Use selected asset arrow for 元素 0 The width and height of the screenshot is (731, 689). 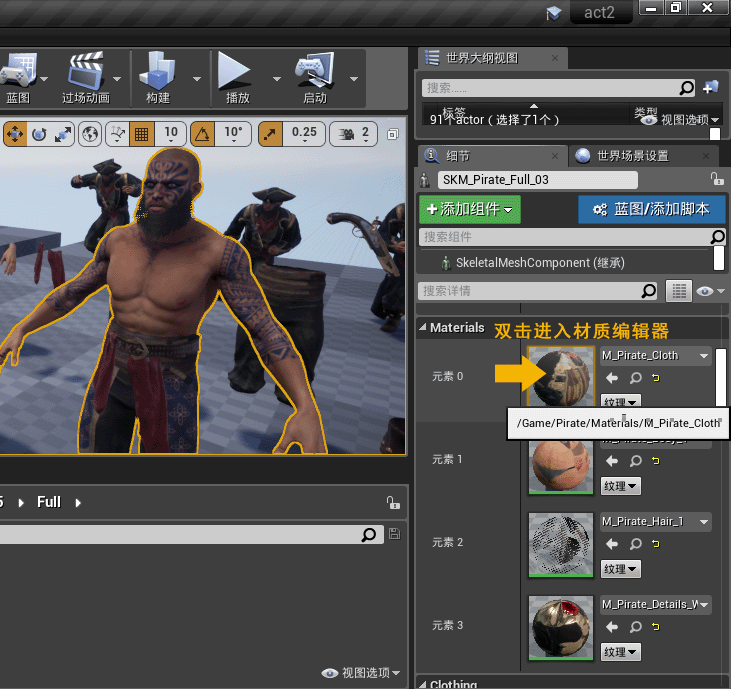(612, 378)
